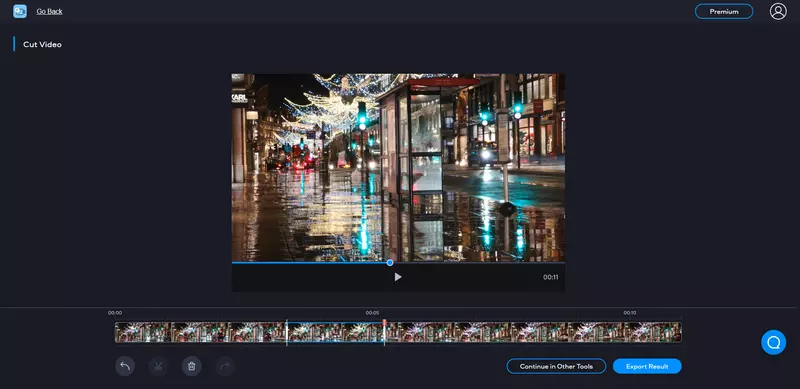Select the last timeline thumbnail frame

(x=653, y=332)
